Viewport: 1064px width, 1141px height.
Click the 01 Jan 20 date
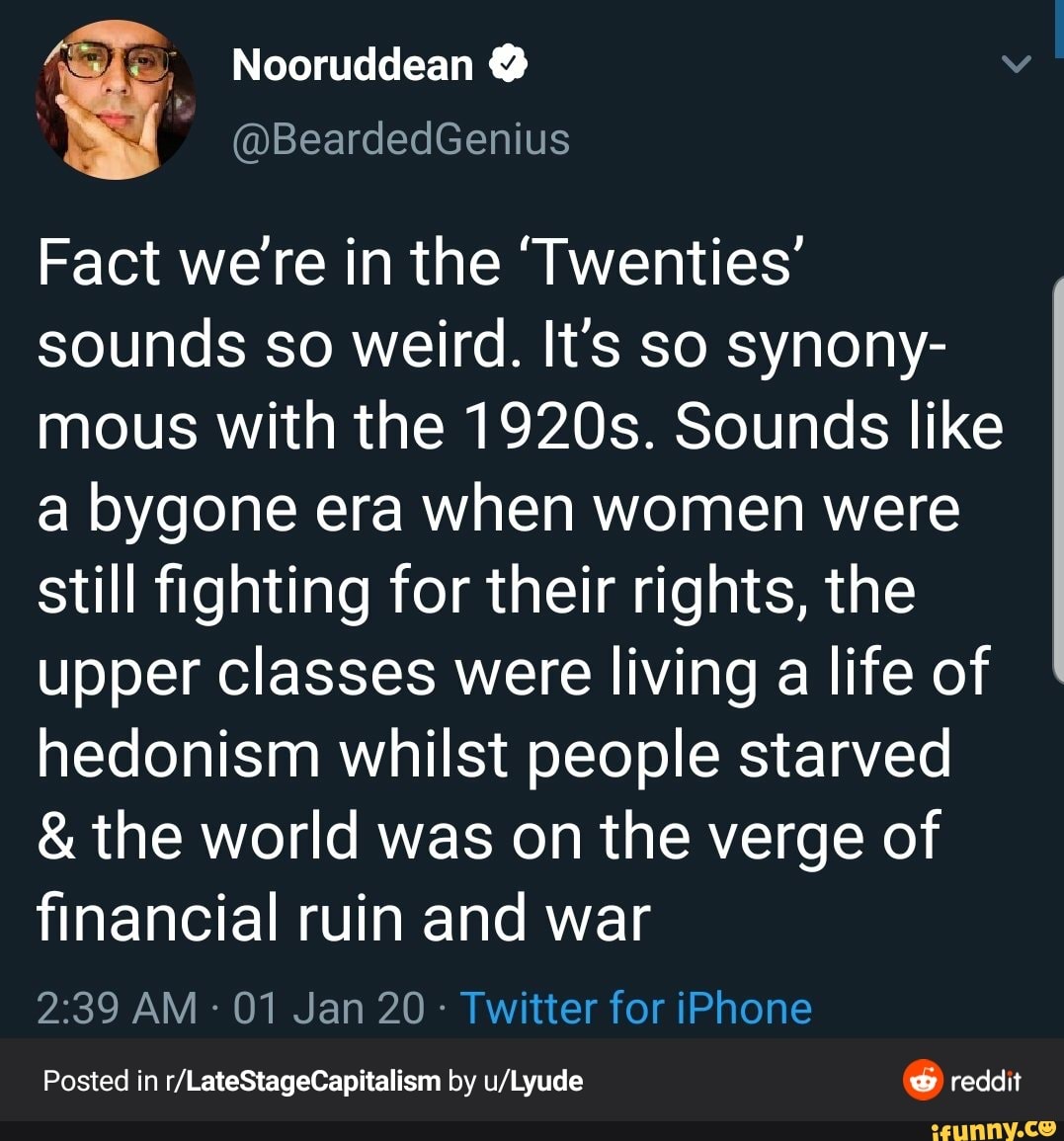click(x=329, y=1009)
